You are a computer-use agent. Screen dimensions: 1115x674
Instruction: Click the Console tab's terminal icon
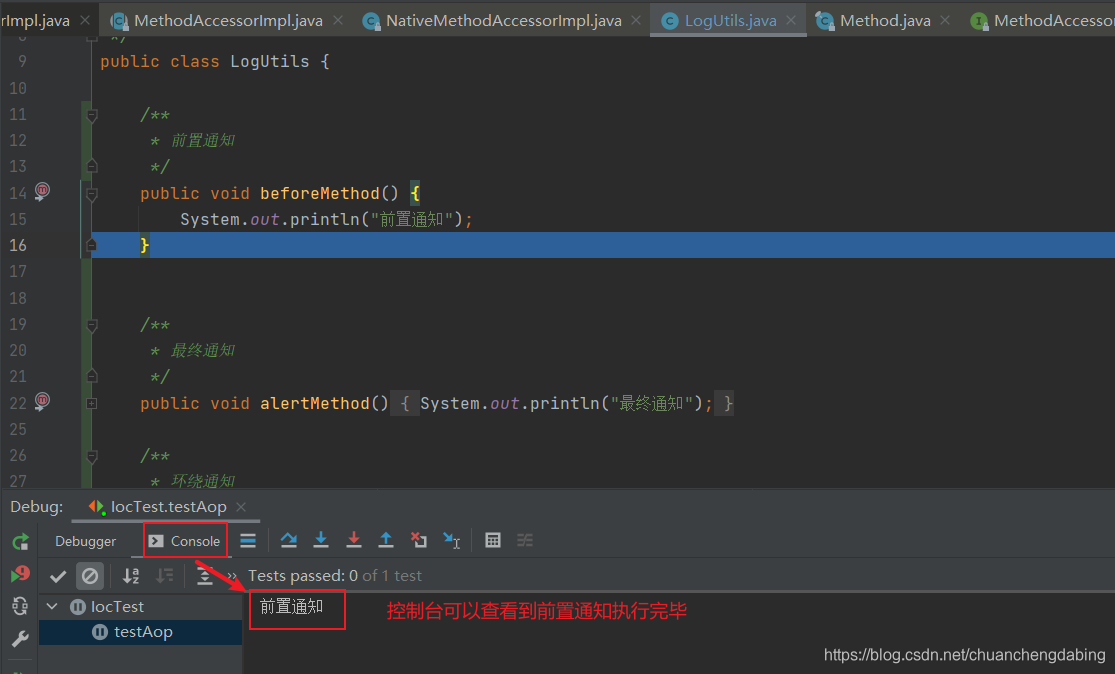coord(156,541)
